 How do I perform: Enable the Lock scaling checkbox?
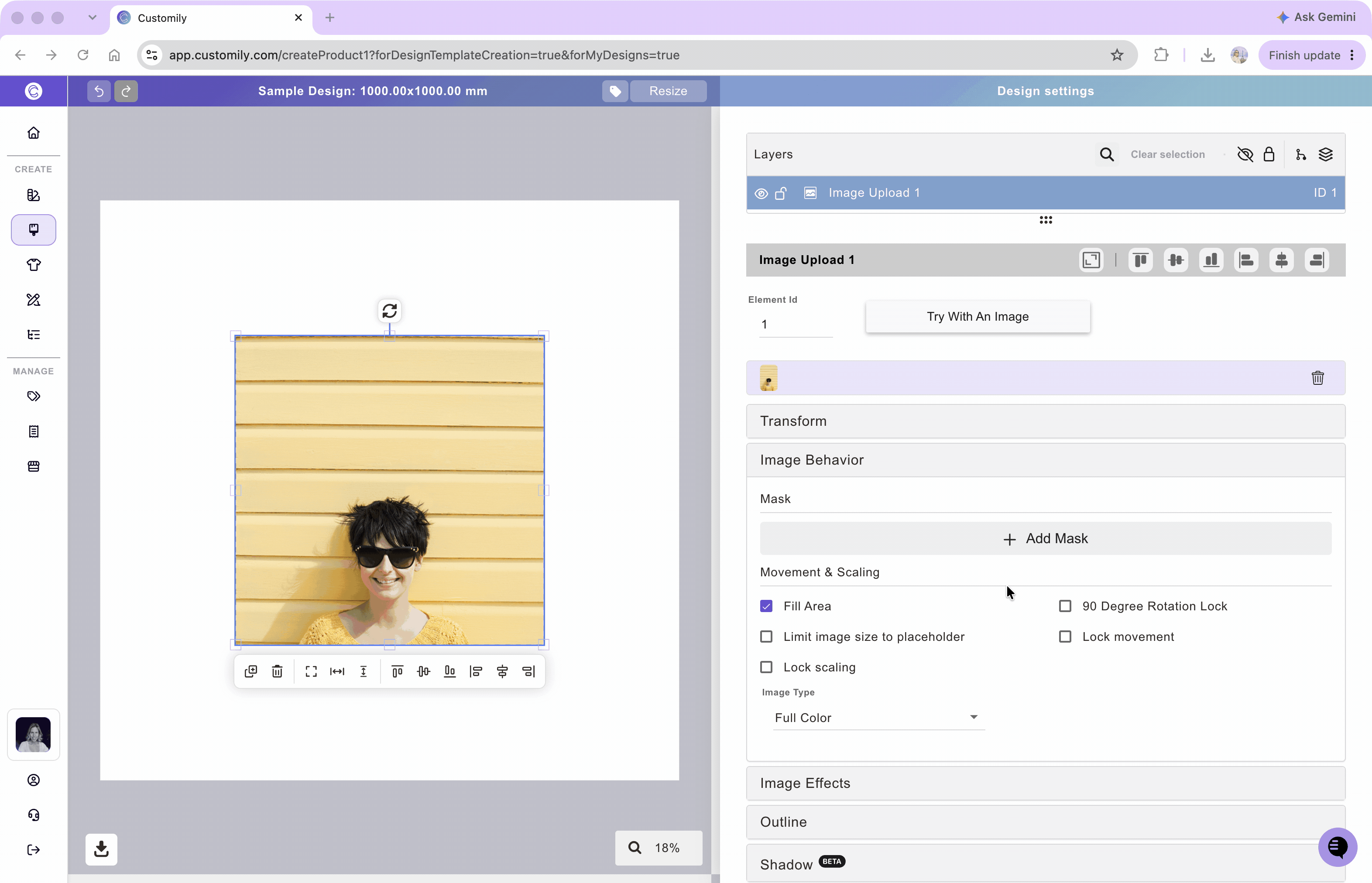[766, 667]
